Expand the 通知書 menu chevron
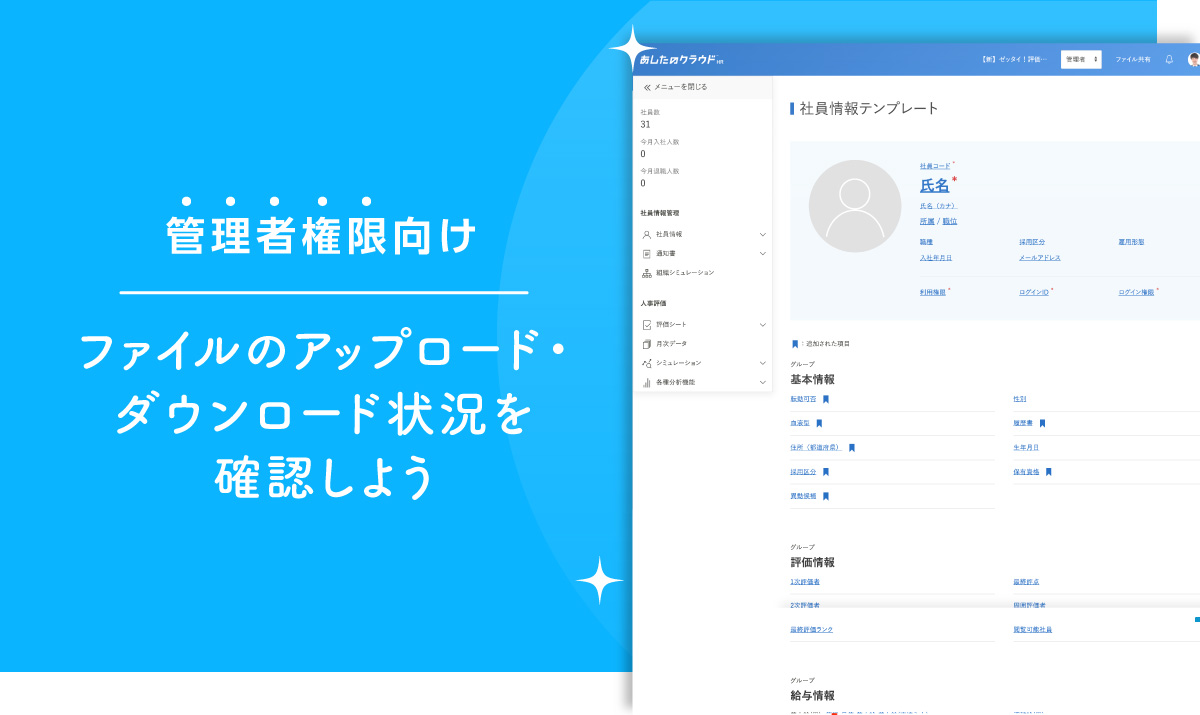This screenshot has width=1200, height=715. (x=763, y=253)
